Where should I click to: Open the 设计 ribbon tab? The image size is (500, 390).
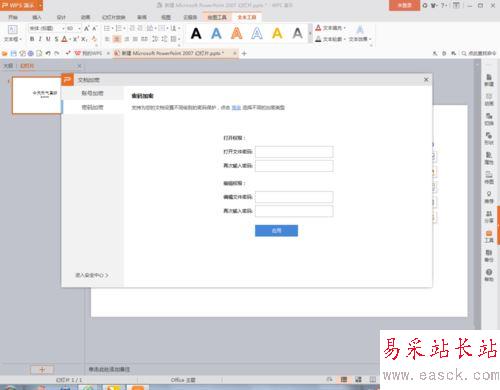coord(61,17)
